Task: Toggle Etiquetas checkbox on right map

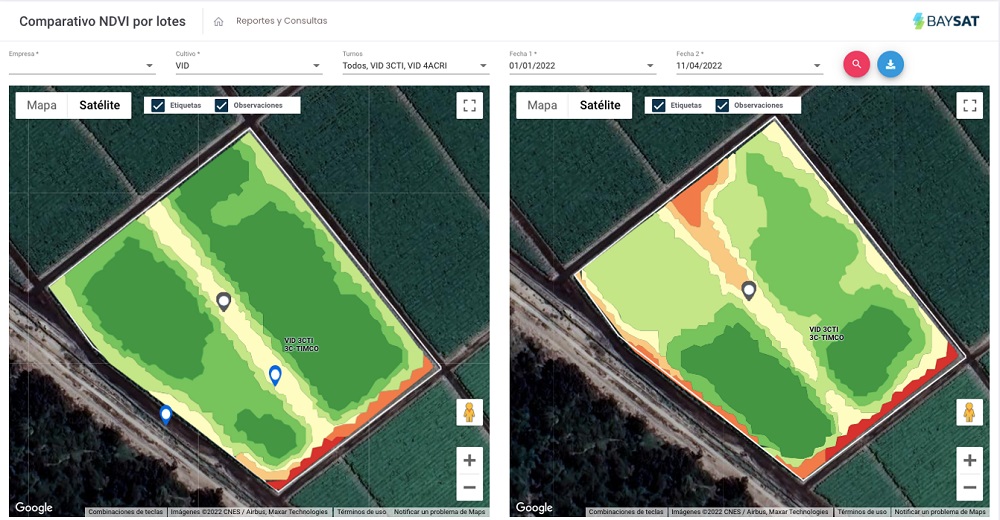Action: [x=658, y=105]
